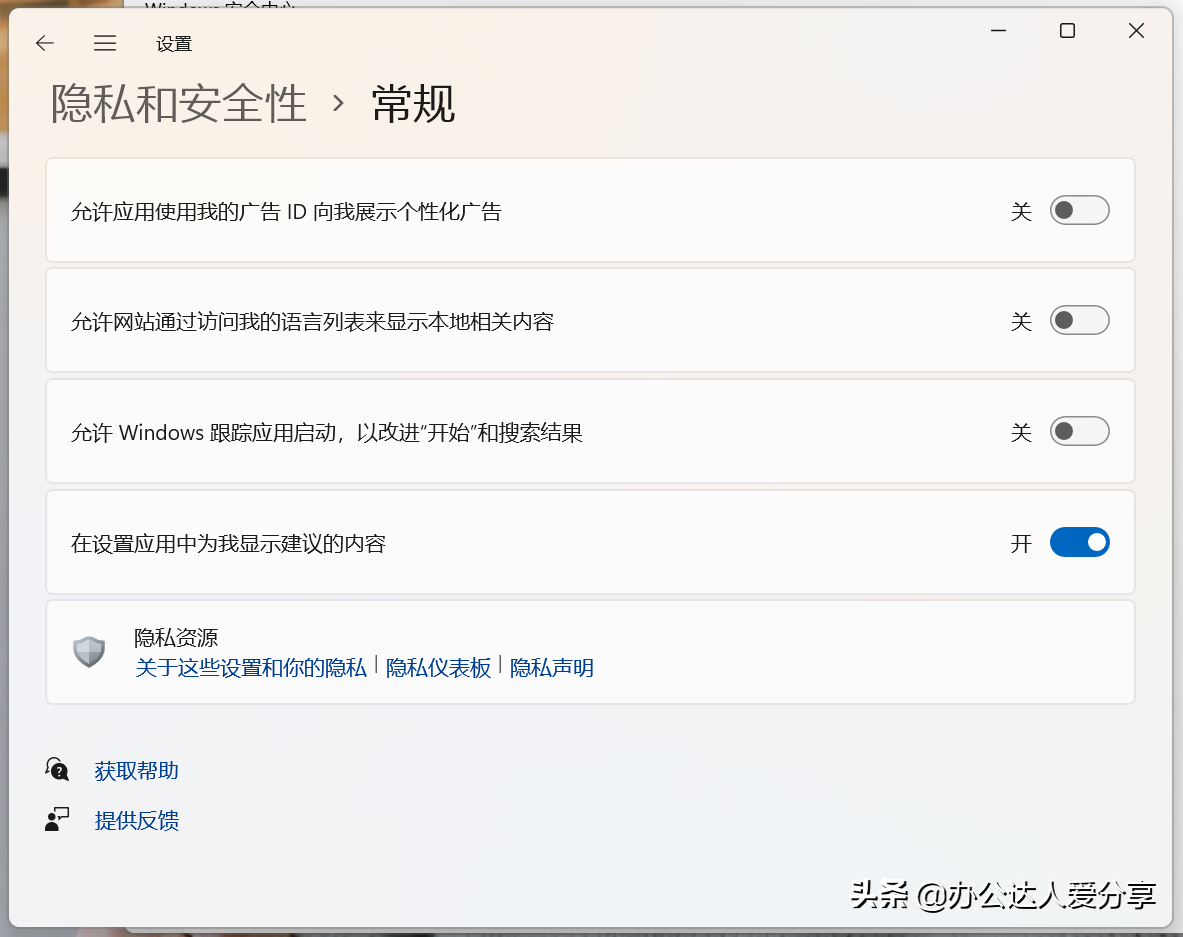Turn off suggested content in Settings switch
The width and height of the screenshot is (1183, 937).
coord(1080,542)
